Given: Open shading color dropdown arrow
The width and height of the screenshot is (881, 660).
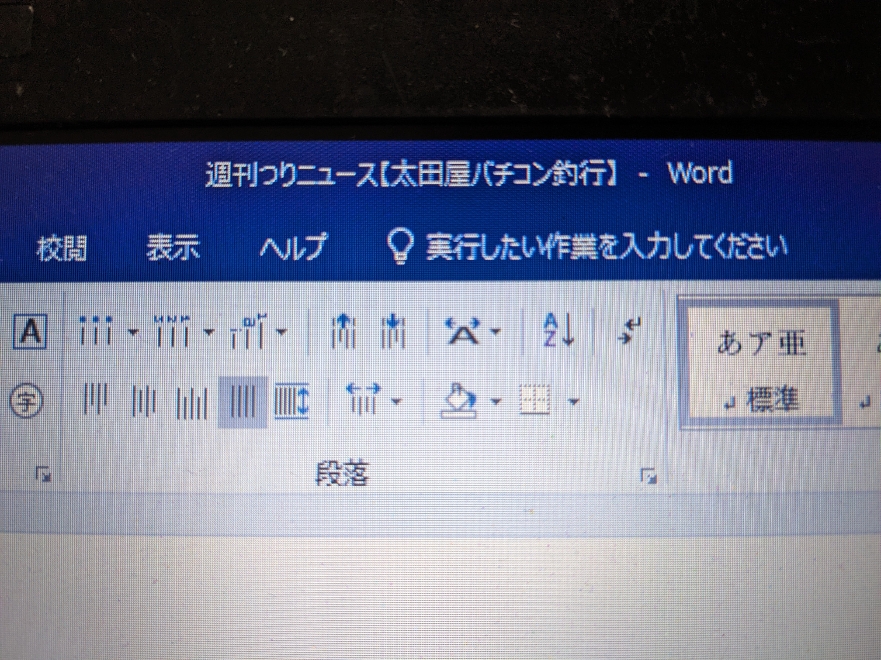Looking at the screenshot, I should pyautogui.click(x=496, y=402).
